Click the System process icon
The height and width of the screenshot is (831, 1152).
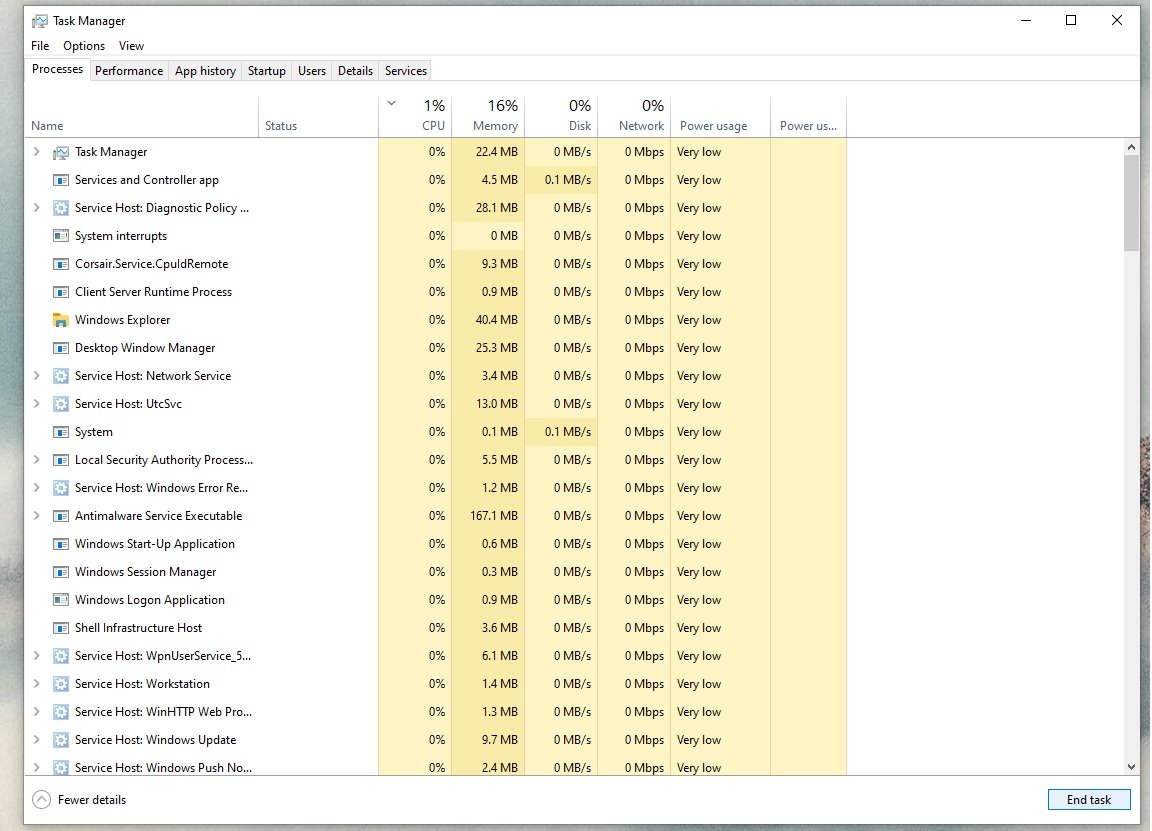pyautogui.click(x=61, y=432)
